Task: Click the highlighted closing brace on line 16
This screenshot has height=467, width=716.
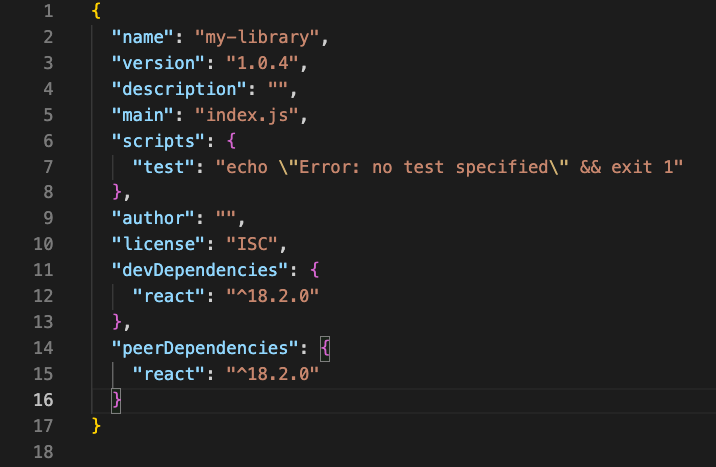Action: click(x=116, y=401)
